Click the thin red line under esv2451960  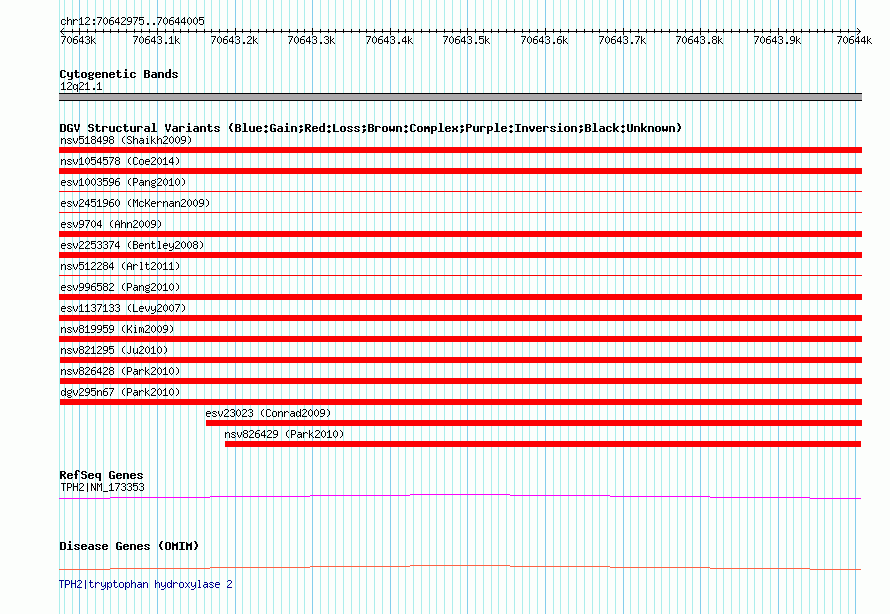[460, 213]
